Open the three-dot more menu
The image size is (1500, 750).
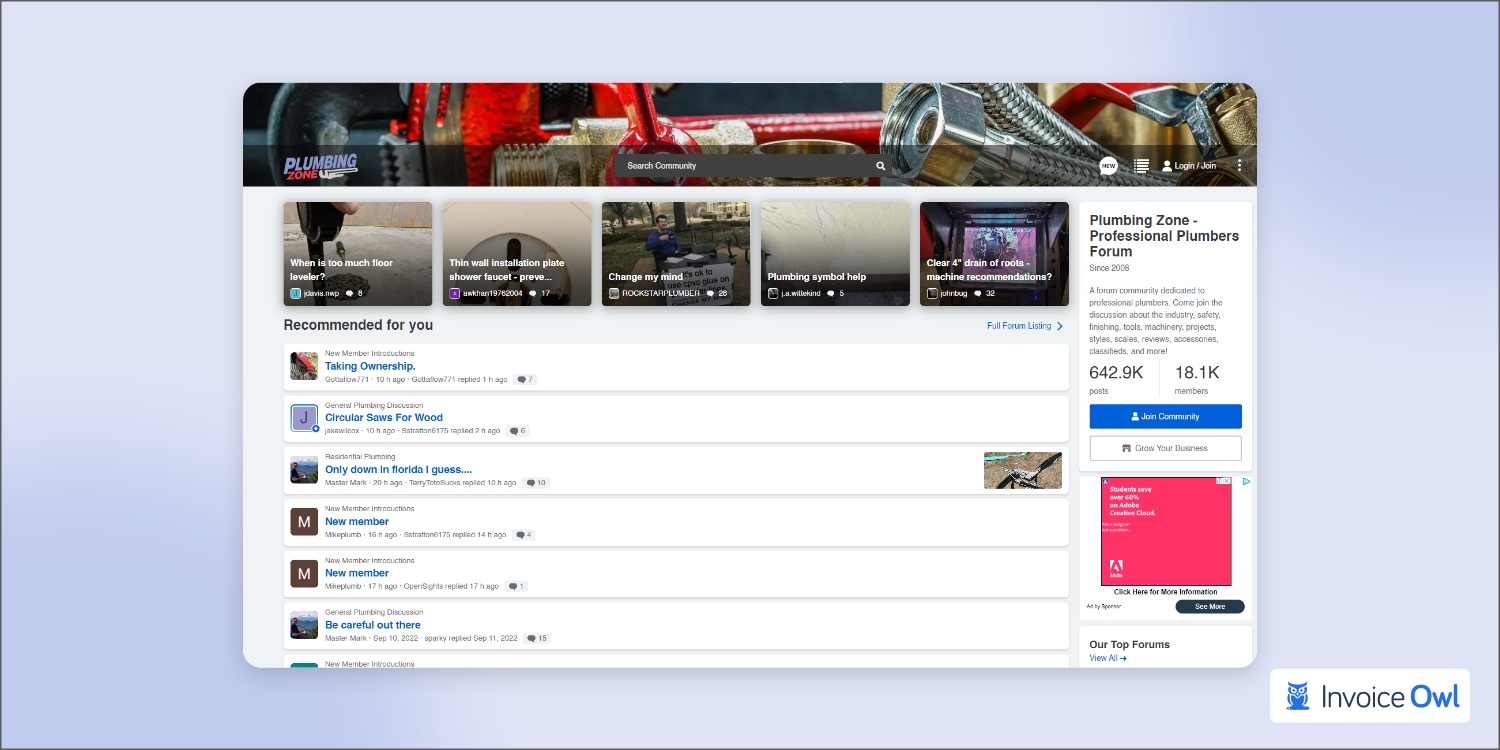coord(1240,166)
